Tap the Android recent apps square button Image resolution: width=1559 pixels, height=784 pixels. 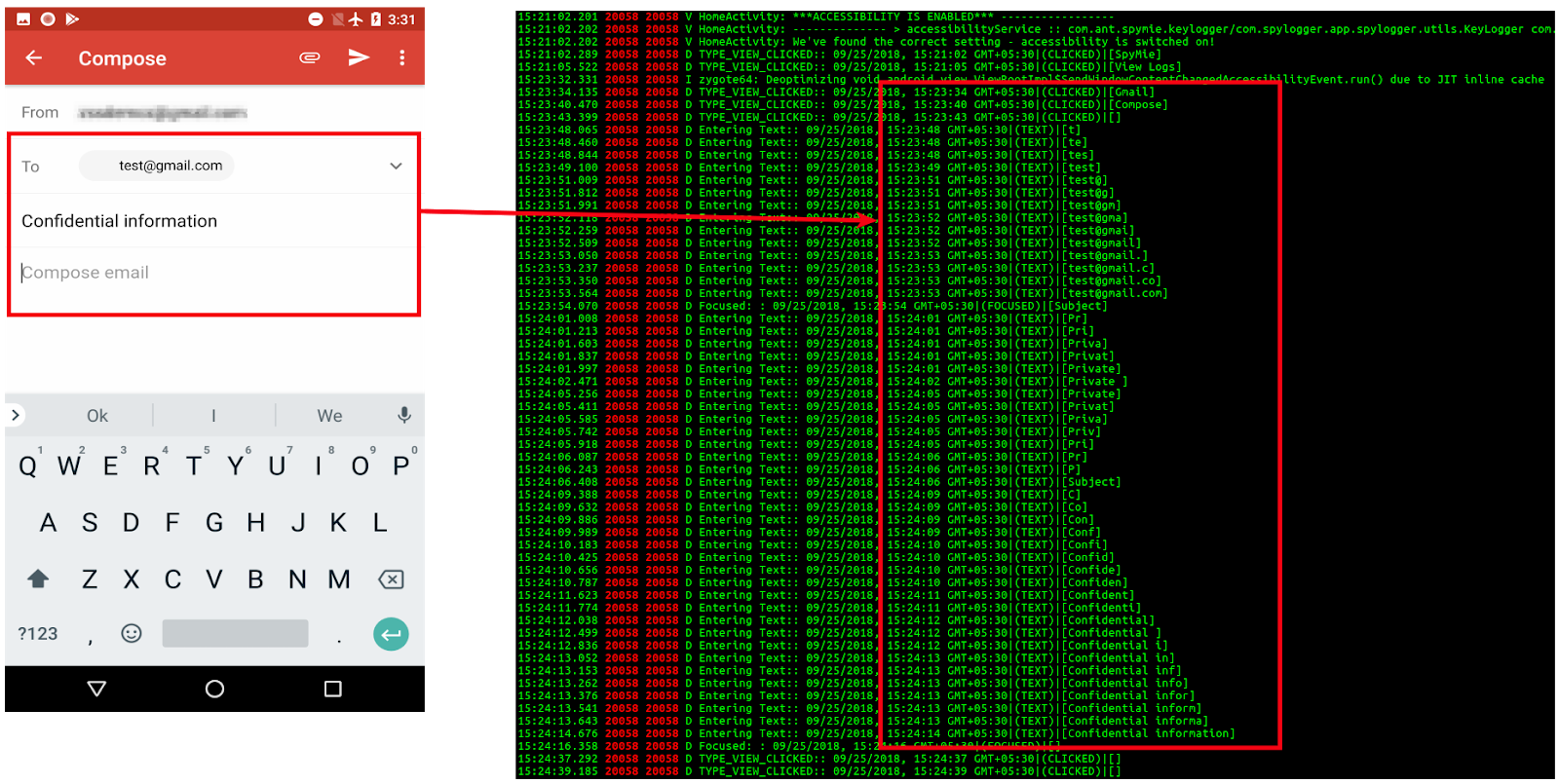click(333, 689)
